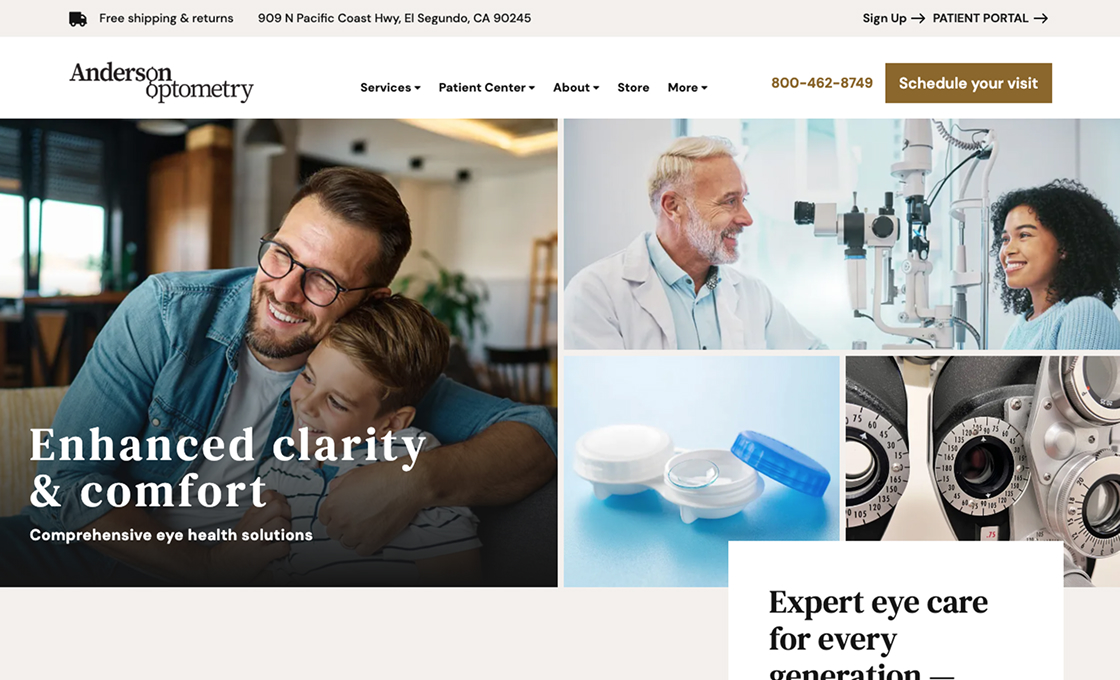Click the delivery truck icon
The image size is (1120, 680).
pos(78,19)
